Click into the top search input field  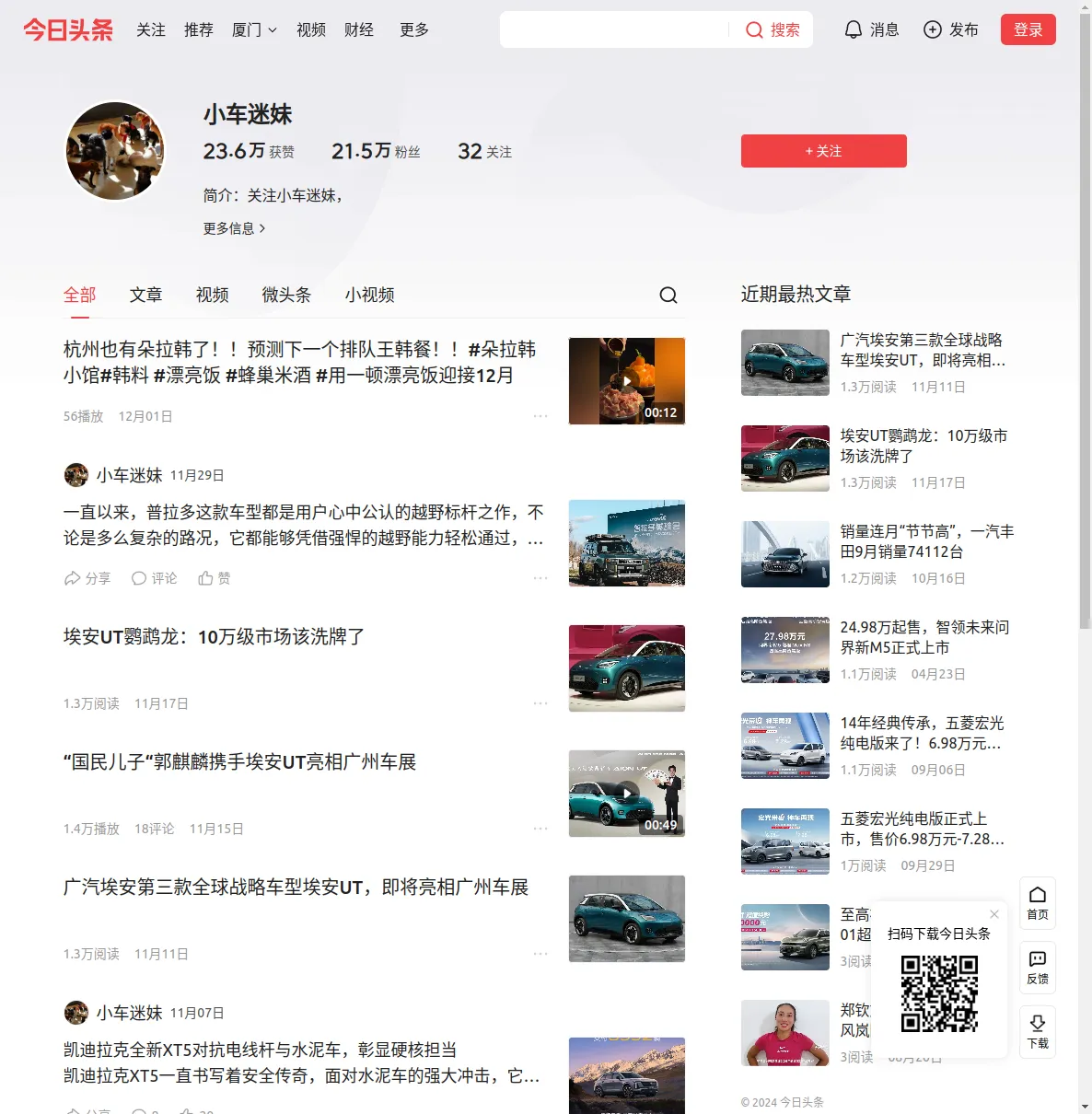coord(617,30)
